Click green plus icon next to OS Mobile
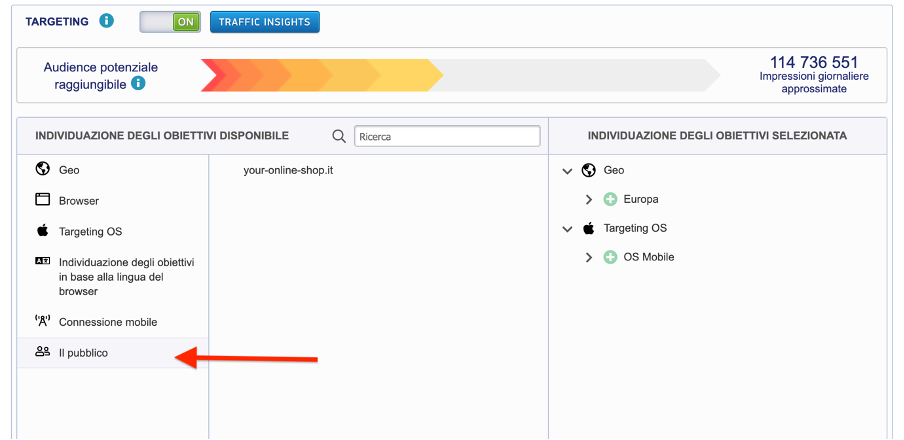 pyautogui.click(x=610, y=257)
